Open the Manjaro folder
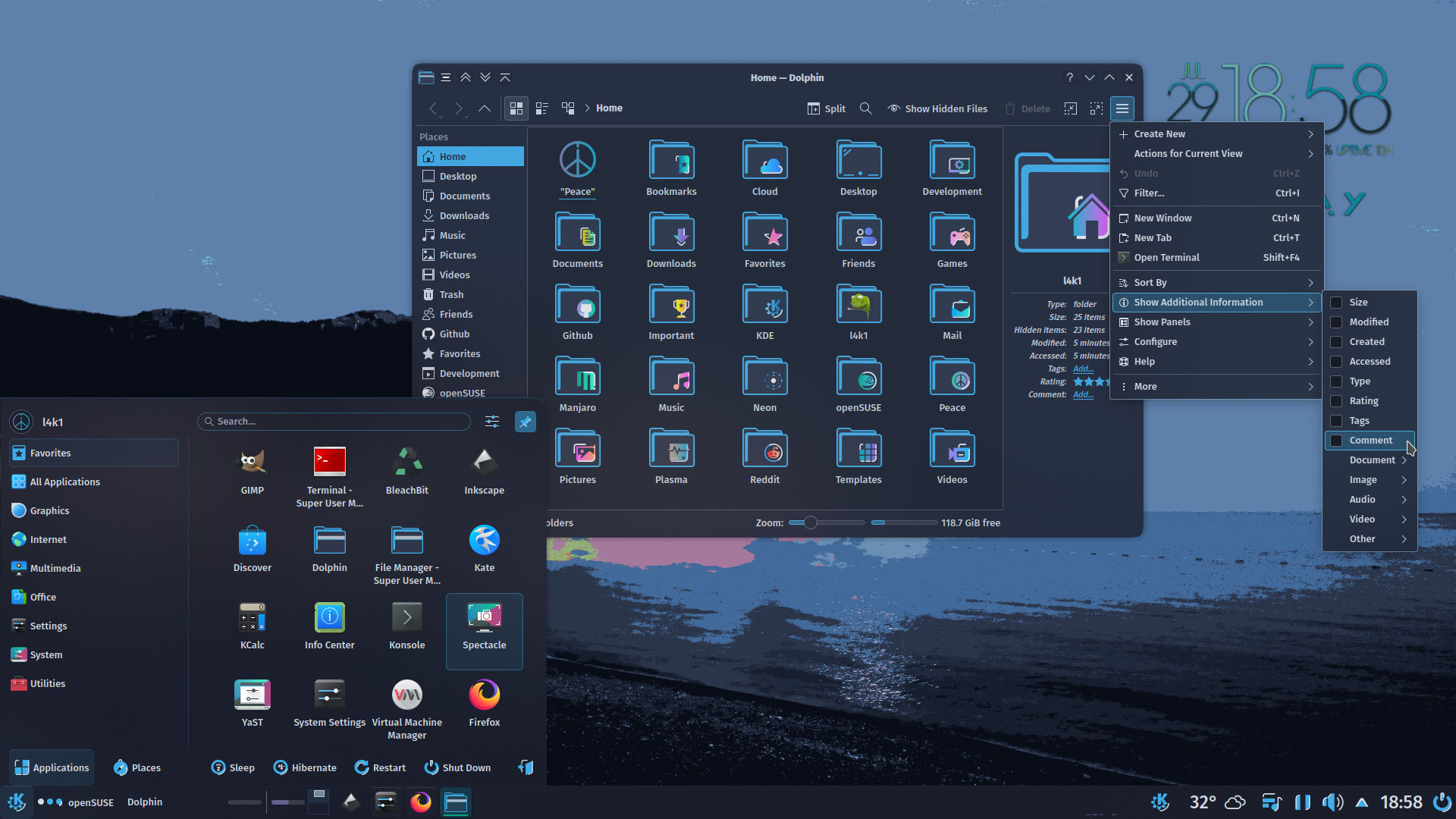The image size is (1456, 819). click(x=577, y=384)
